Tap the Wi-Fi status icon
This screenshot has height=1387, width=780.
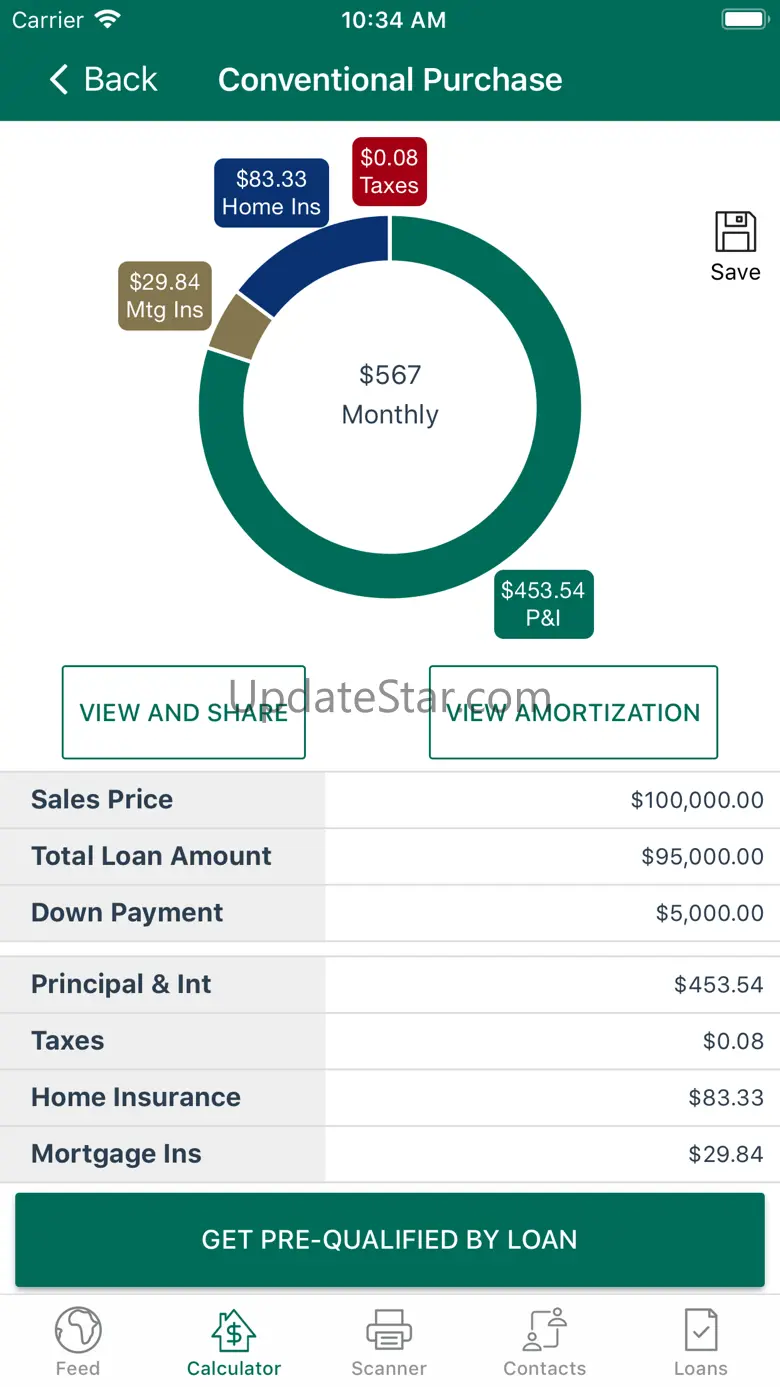pos(107,20)
